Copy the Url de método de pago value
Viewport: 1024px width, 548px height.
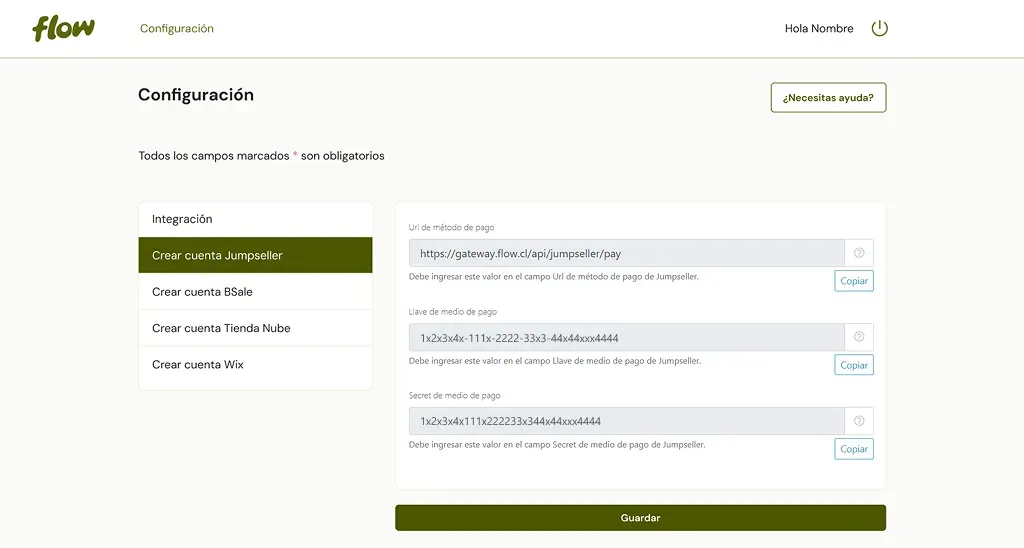854,281
